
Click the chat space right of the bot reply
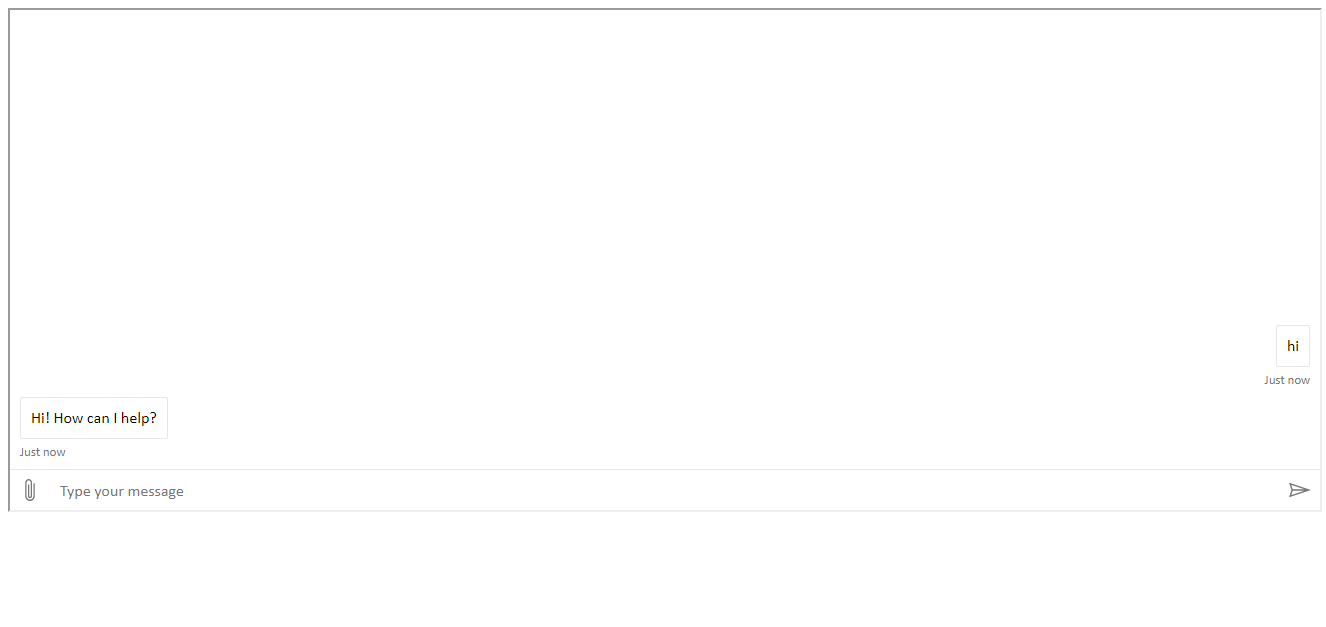(x=740, y=418)
